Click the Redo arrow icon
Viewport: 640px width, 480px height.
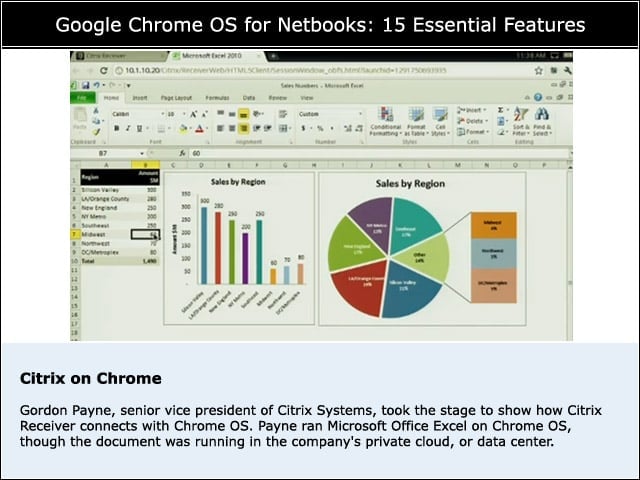pos(114,85)
